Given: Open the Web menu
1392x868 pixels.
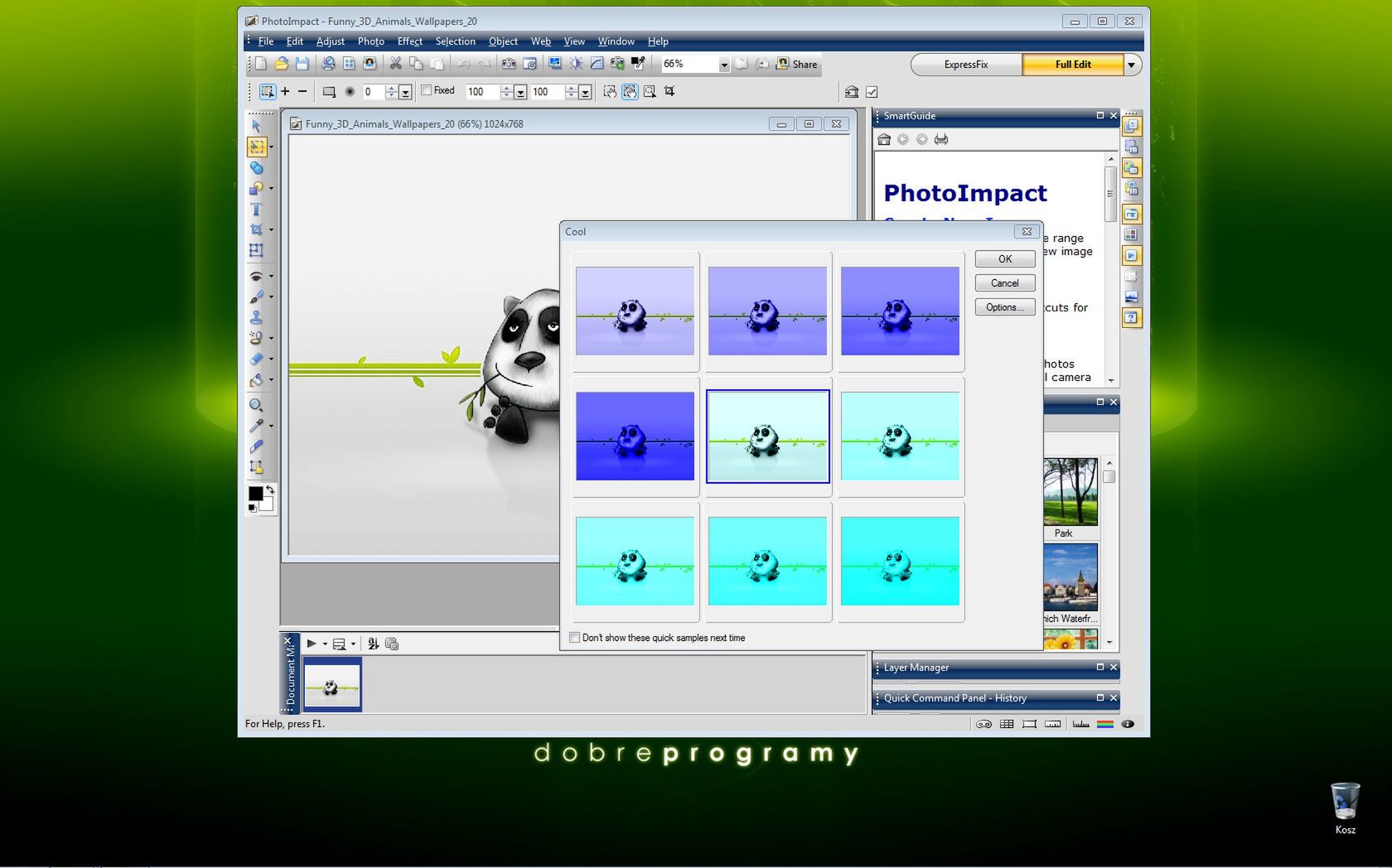Looking at the screenshot, I should point(540,41).
